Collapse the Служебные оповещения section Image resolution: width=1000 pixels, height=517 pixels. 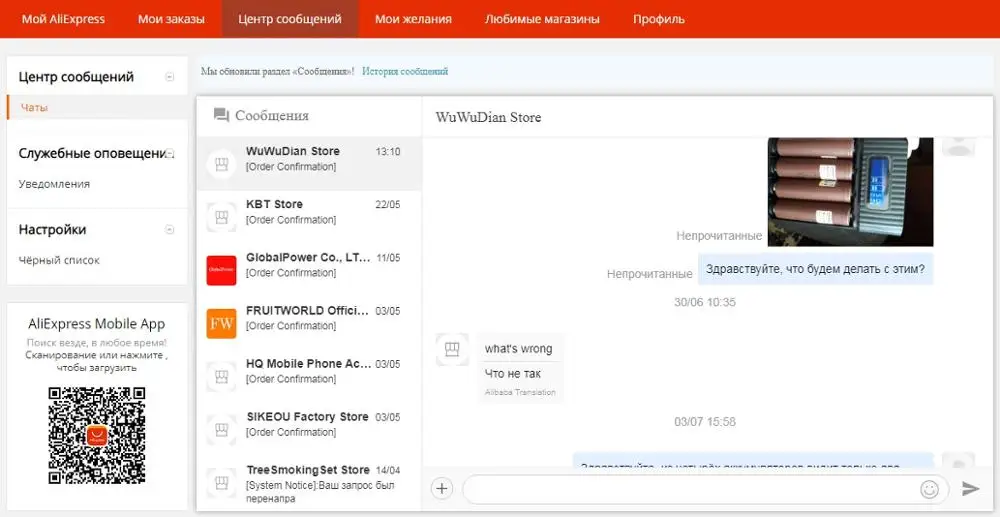170,153
